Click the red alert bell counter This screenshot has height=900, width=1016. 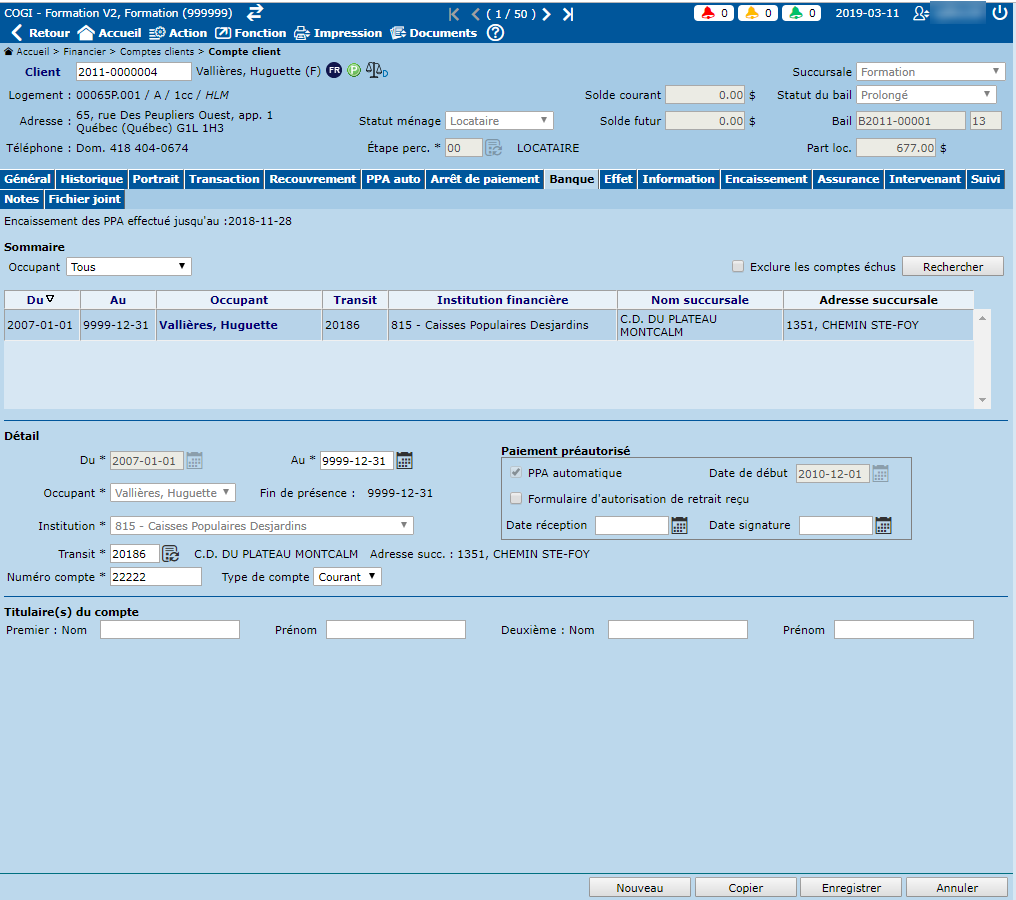point(714,14)
